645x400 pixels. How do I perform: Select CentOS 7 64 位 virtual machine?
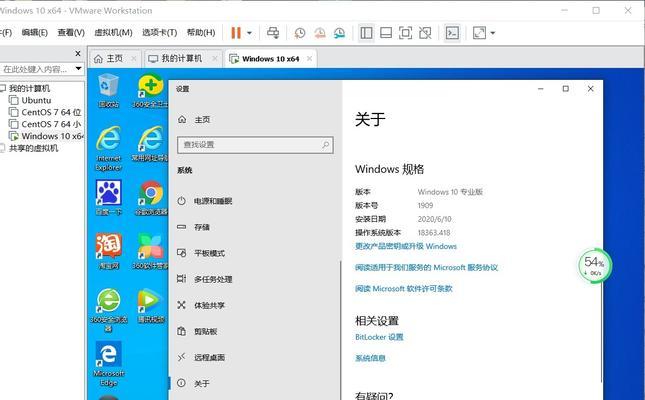pos(45,112)
